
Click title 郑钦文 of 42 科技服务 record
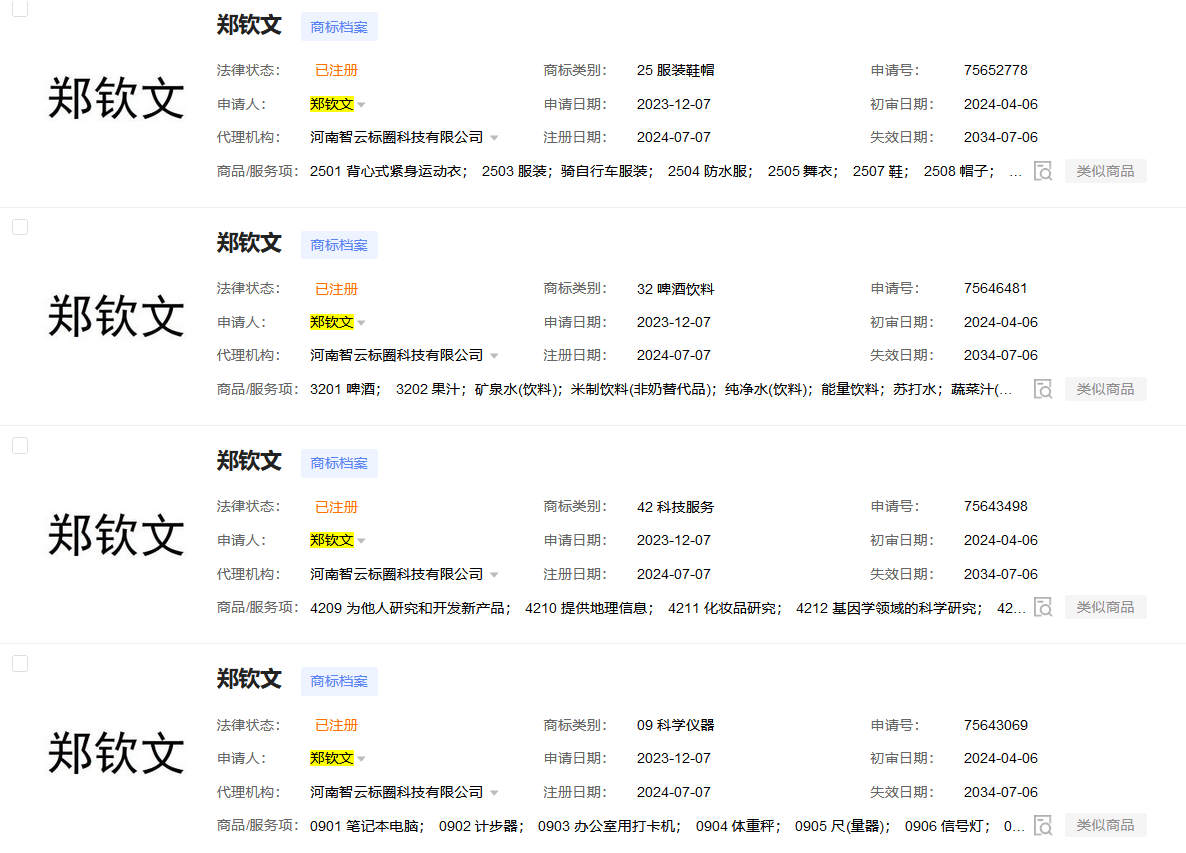pos(249,461)
